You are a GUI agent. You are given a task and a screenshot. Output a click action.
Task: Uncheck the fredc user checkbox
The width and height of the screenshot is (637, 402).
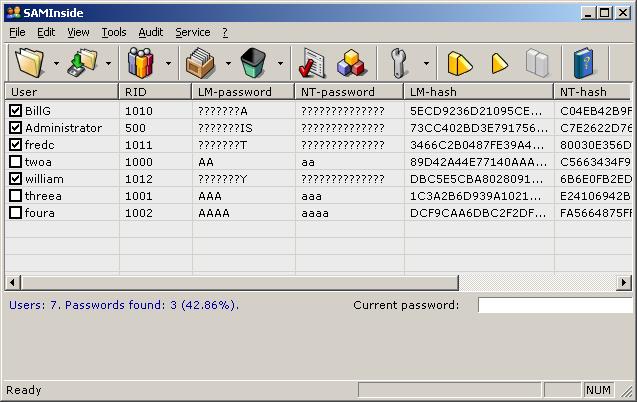coord(15,145)
